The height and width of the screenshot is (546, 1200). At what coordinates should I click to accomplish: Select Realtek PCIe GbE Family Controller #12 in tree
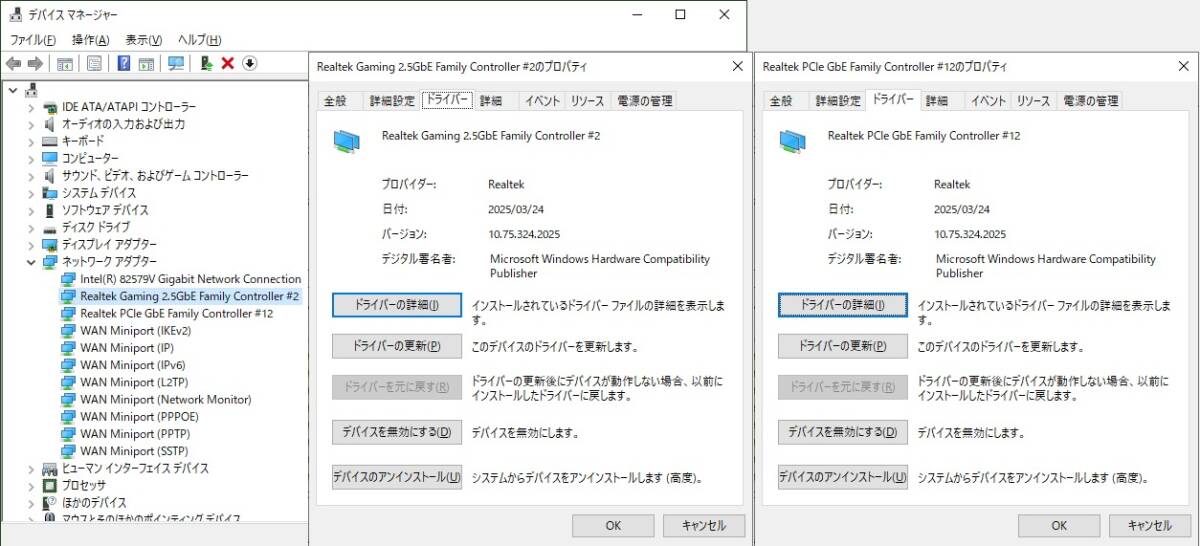click(177, 313)
